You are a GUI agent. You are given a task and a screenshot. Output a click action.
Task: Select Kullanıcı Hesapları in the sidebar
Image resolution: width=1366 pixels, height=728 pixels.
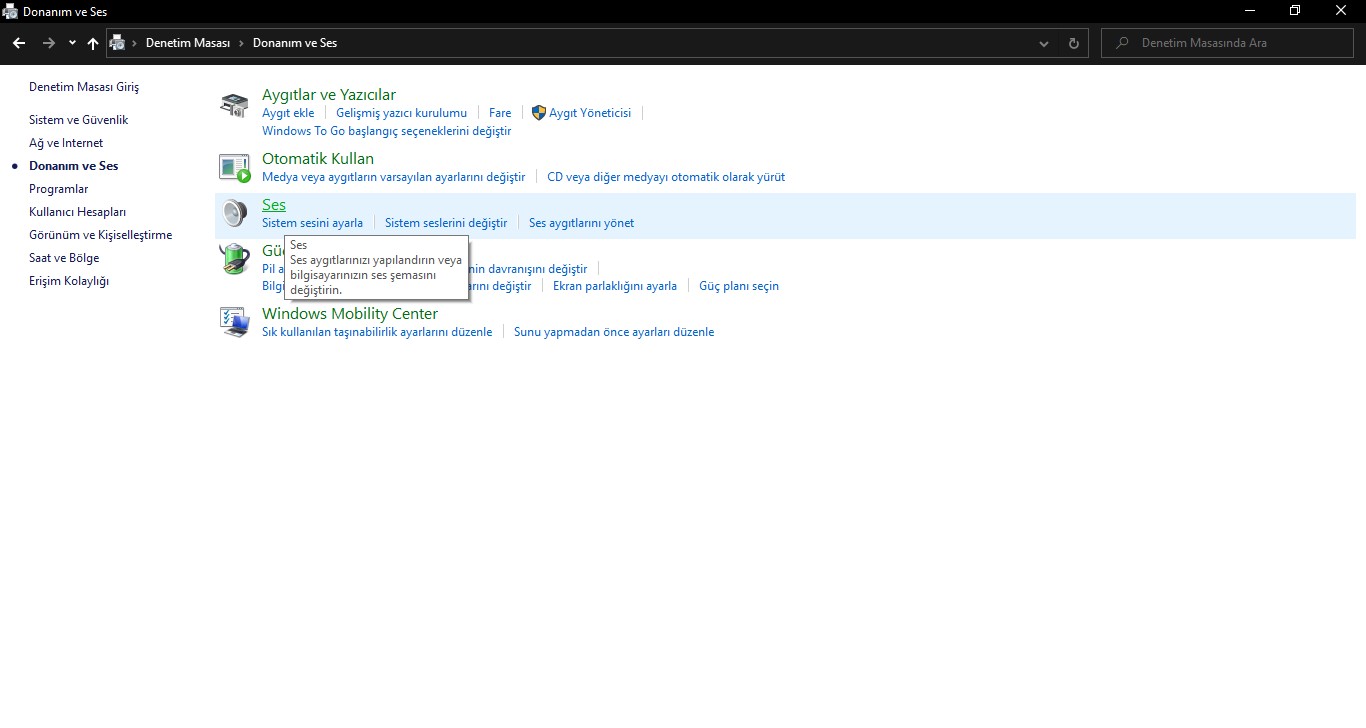[x=77, y=212]
